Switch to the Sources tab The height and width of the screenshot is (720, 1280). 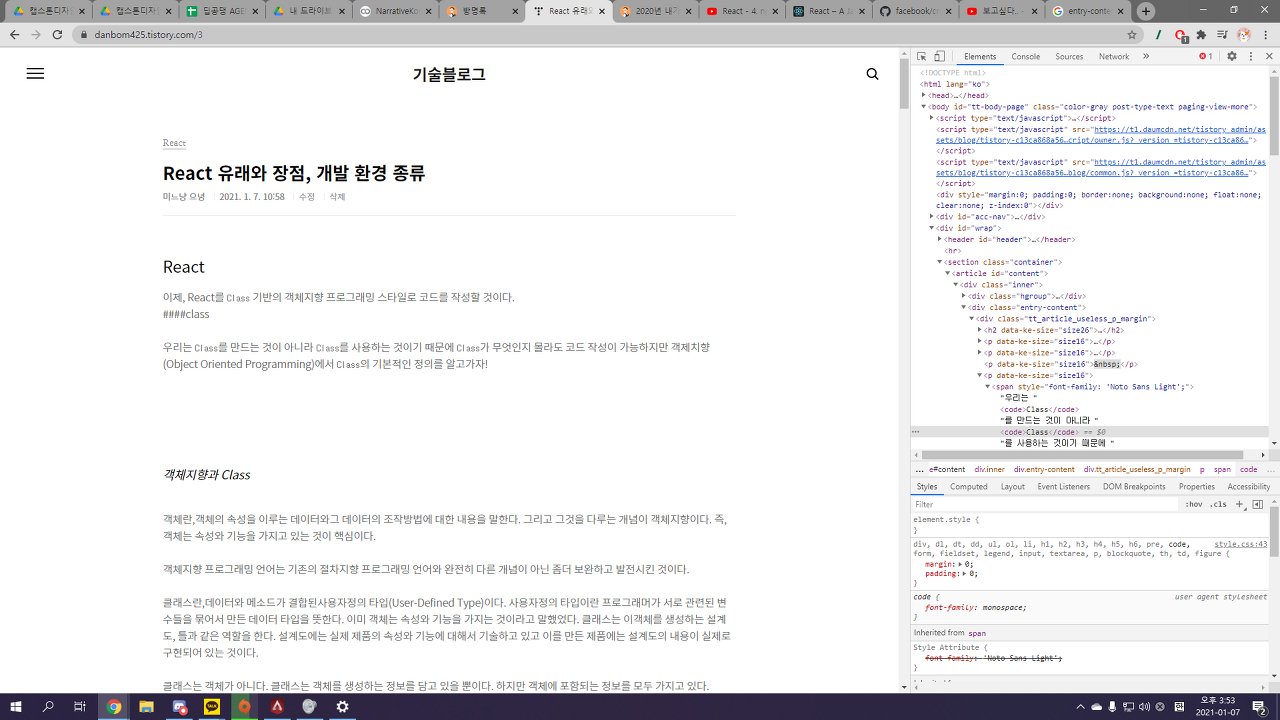tap(1069, 57)
